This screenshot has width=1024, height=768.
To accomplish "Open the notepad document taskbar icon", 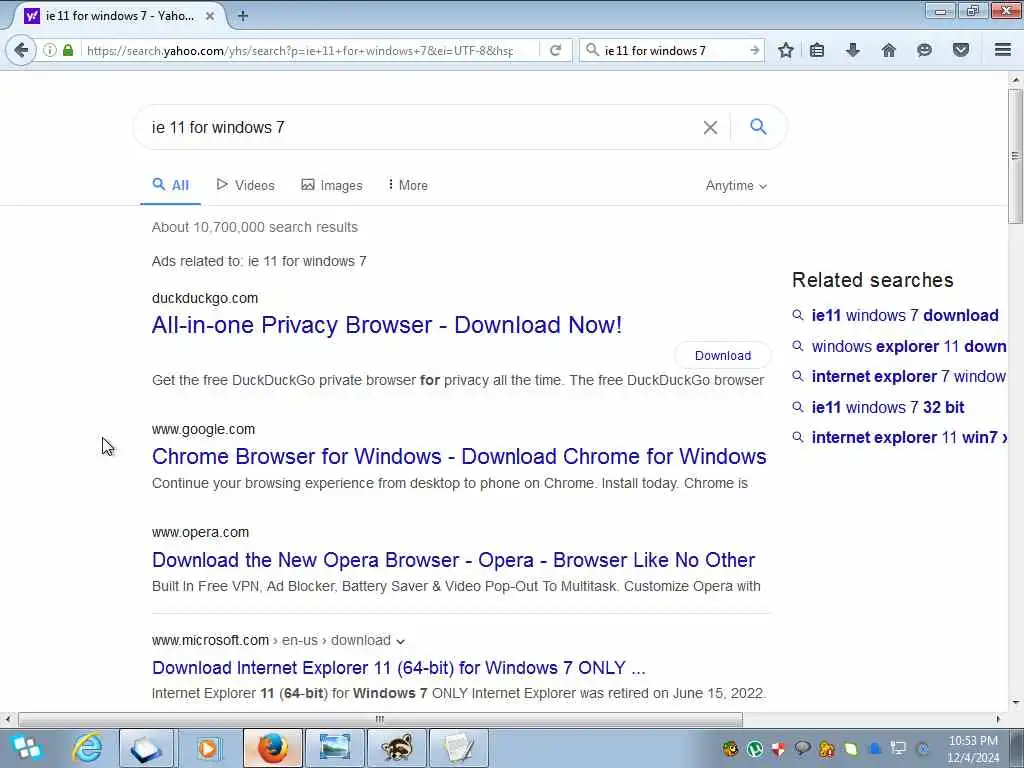I will coord(458,748).
